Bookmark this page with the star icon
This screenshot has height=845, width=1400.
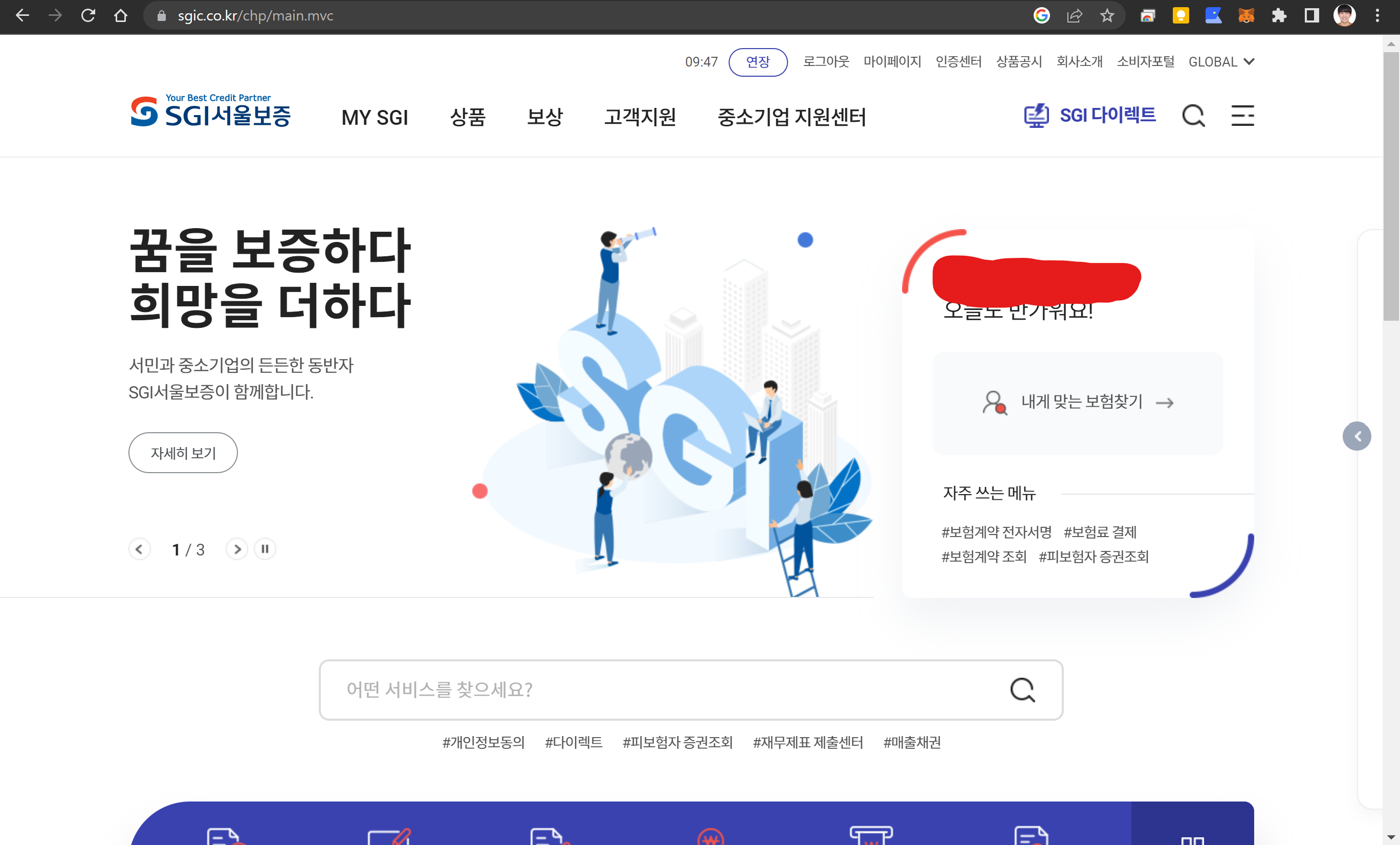1106,15
